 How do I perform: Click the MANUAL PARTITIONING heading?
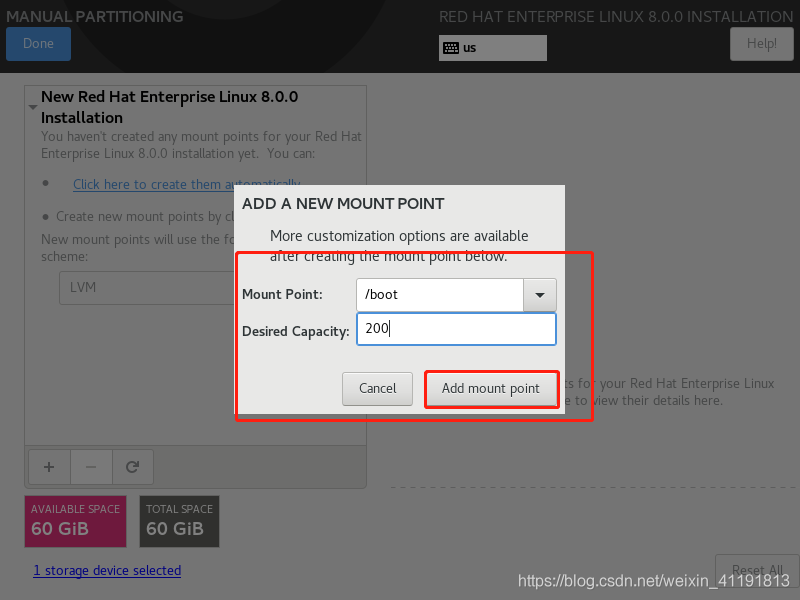tap(94, 16)
